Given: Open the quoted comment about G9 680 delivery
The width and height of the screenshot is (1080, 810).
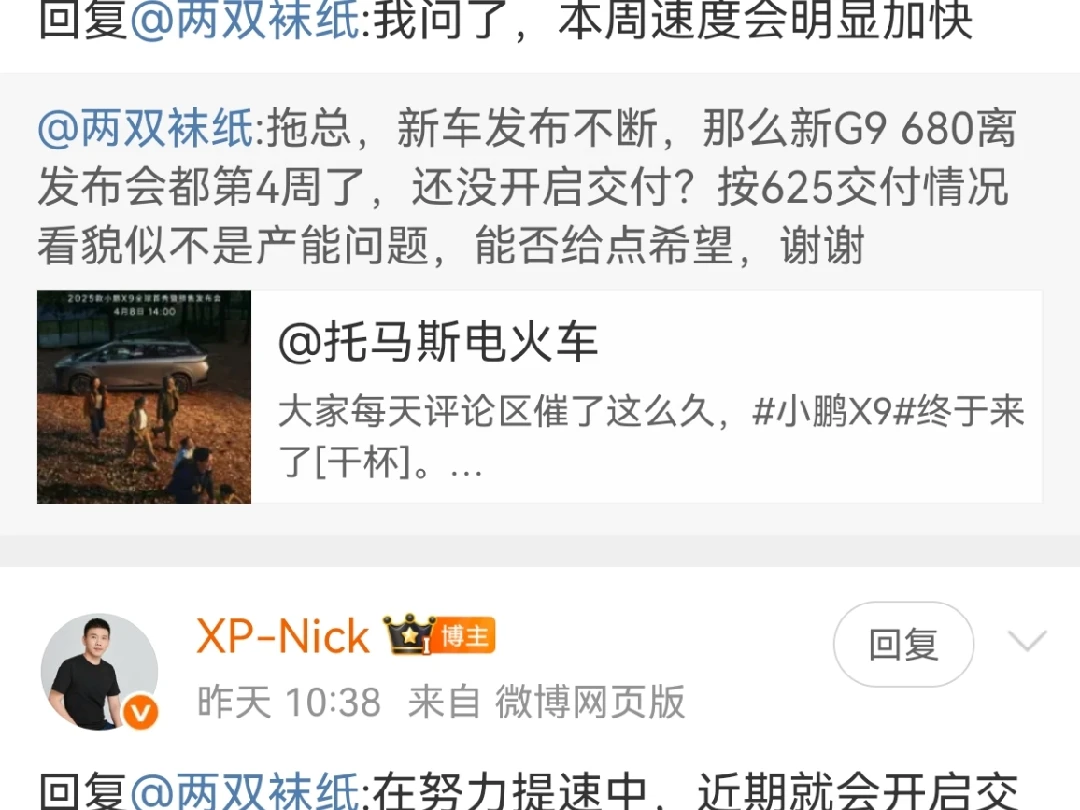Looking at the screenshot, I should (x=527, y=187).
